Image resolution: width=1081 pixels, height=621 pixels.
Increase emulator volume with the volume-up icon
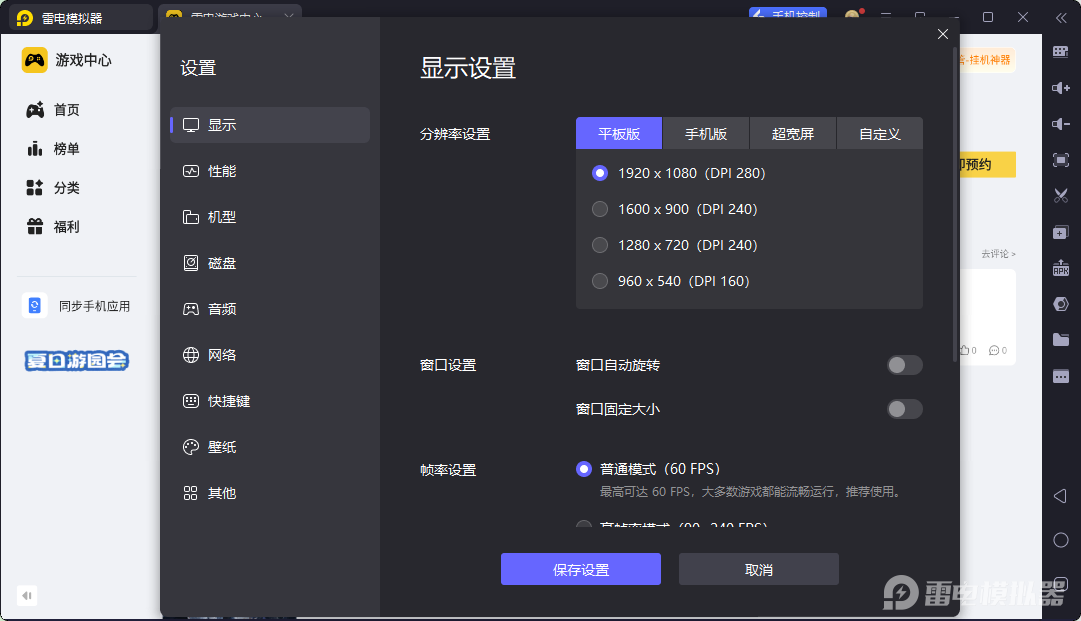click(1061, 88)
